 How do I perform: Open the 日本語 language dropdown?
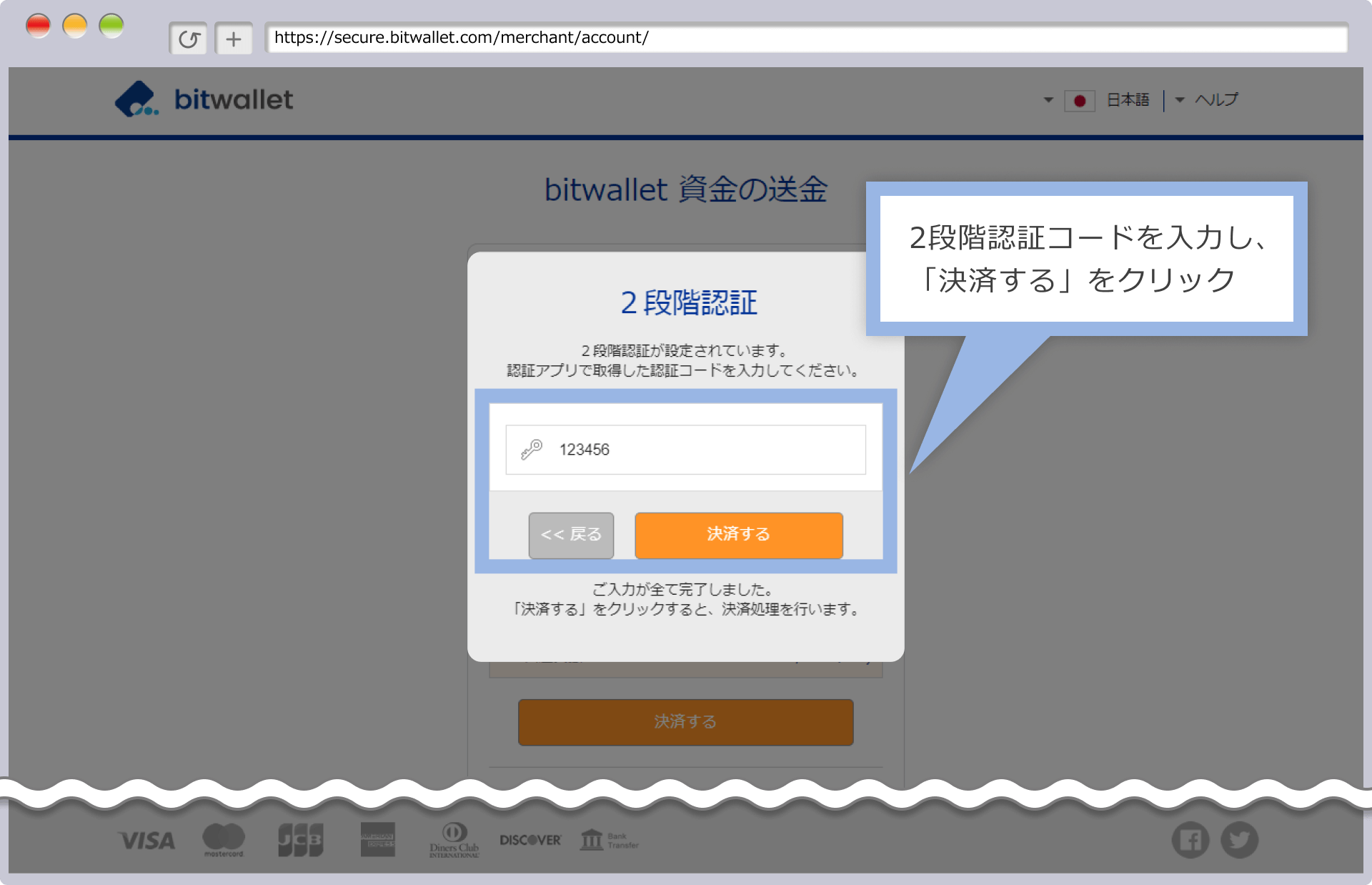click(x=1097, y=100)
